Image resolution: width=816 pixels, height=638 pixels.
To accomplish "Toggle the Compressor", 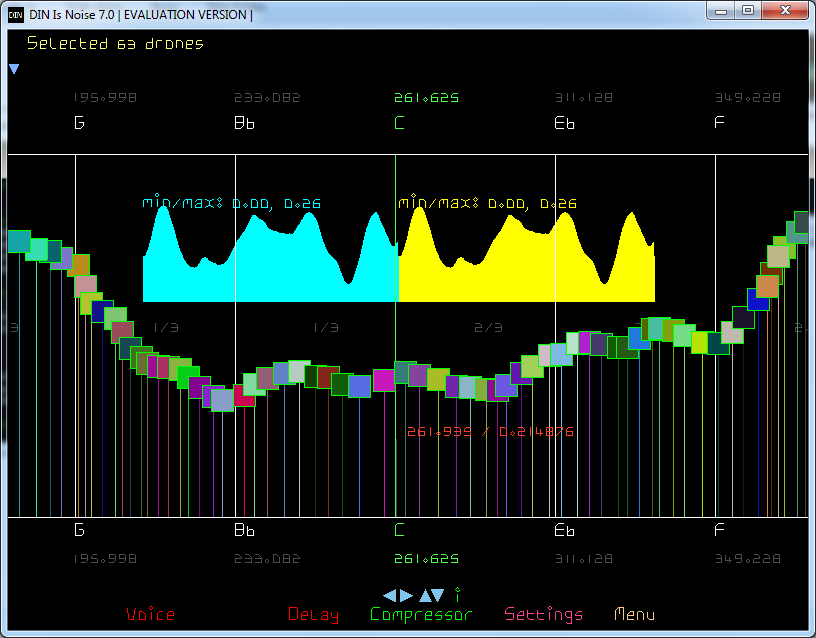I will [x=420, y=614].
